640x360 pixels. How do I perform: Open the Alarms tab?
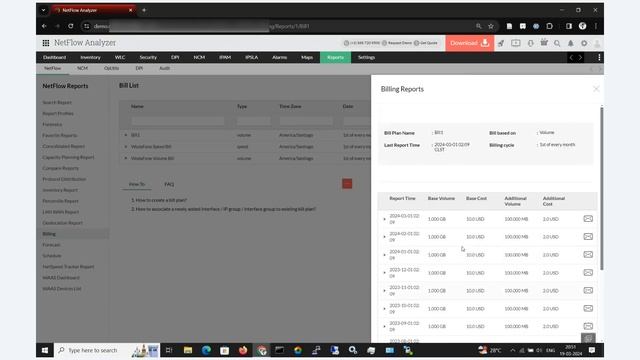pyautogui.click(x=279, y=58)
